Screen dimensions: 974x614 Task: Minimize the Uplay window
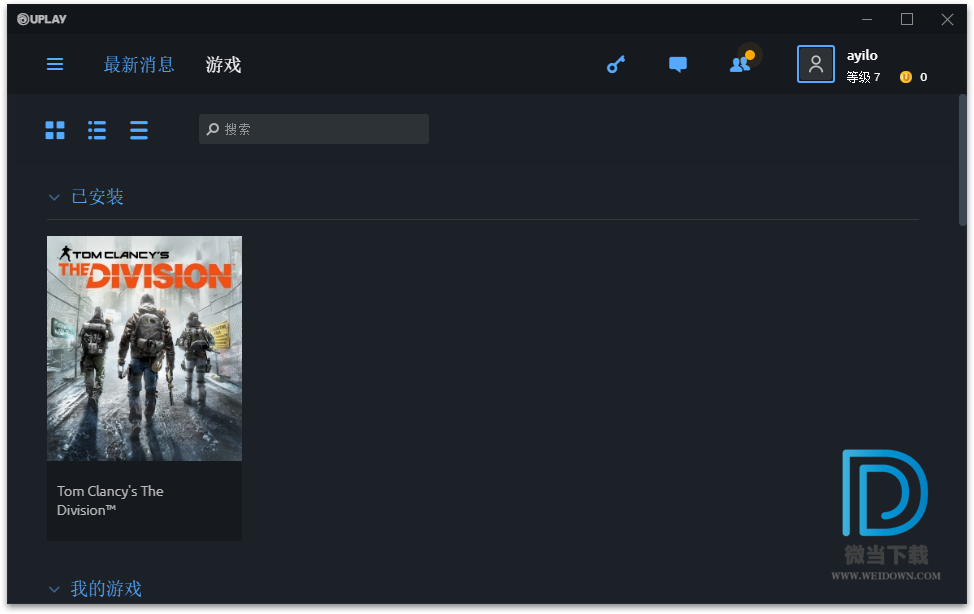pos(867,19)
